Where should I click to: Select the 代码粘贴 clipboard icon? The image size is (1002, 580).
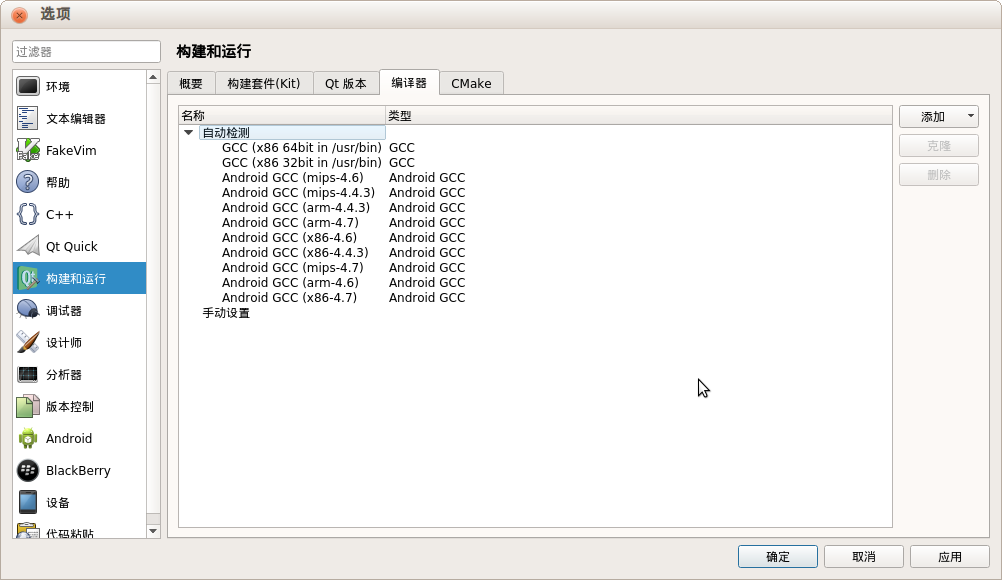(27, 531)
